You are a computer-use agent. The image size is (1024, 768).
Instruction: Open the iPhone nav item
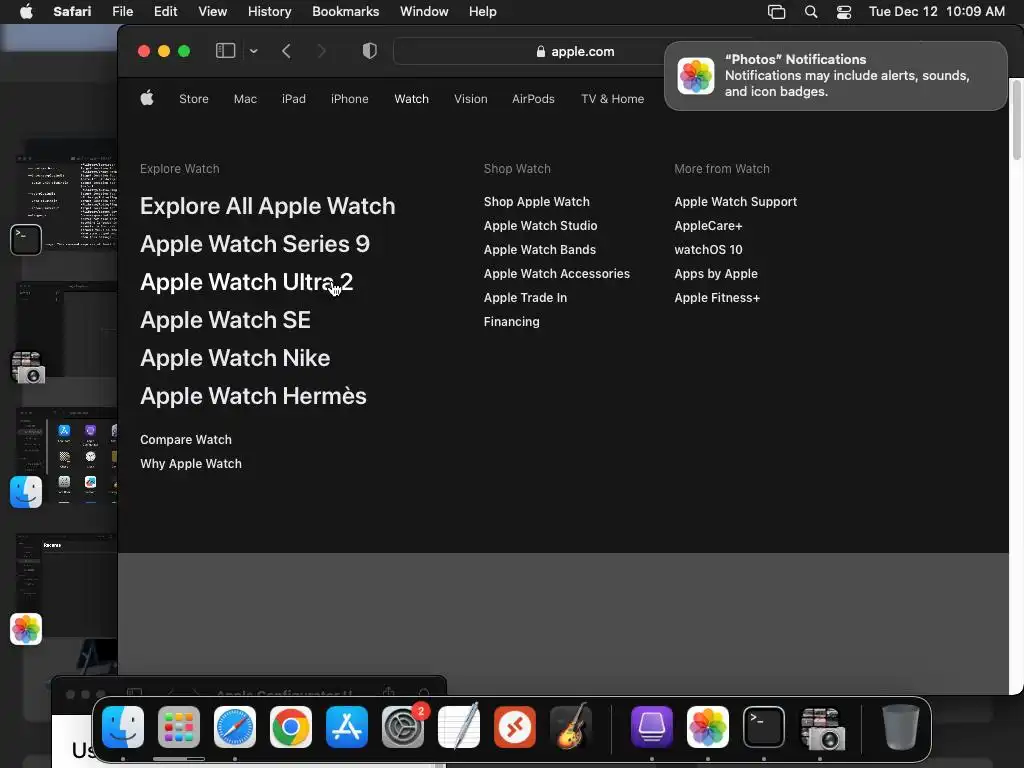point(349,99)
